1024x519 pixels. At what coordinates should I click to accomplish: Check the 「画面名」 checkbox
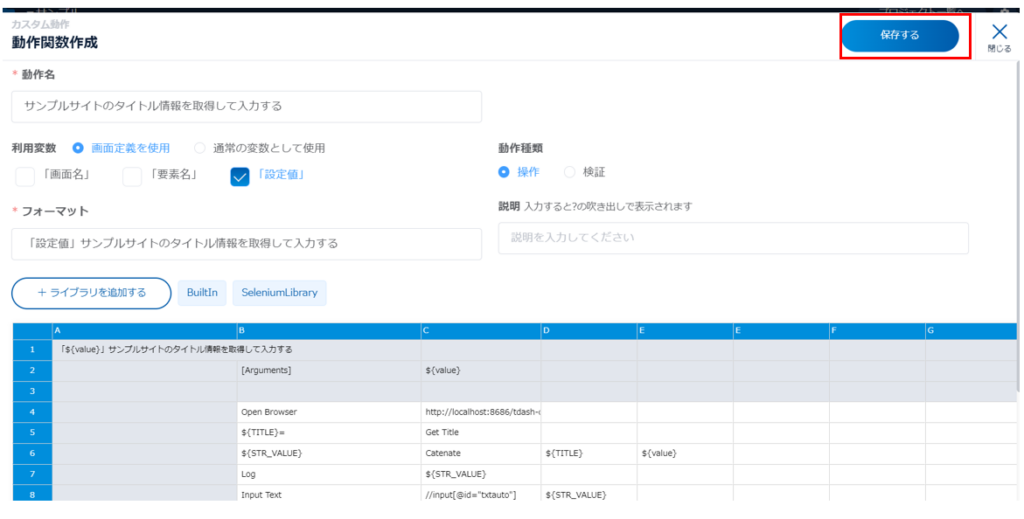pyautogui.click(x=25, y=176)
